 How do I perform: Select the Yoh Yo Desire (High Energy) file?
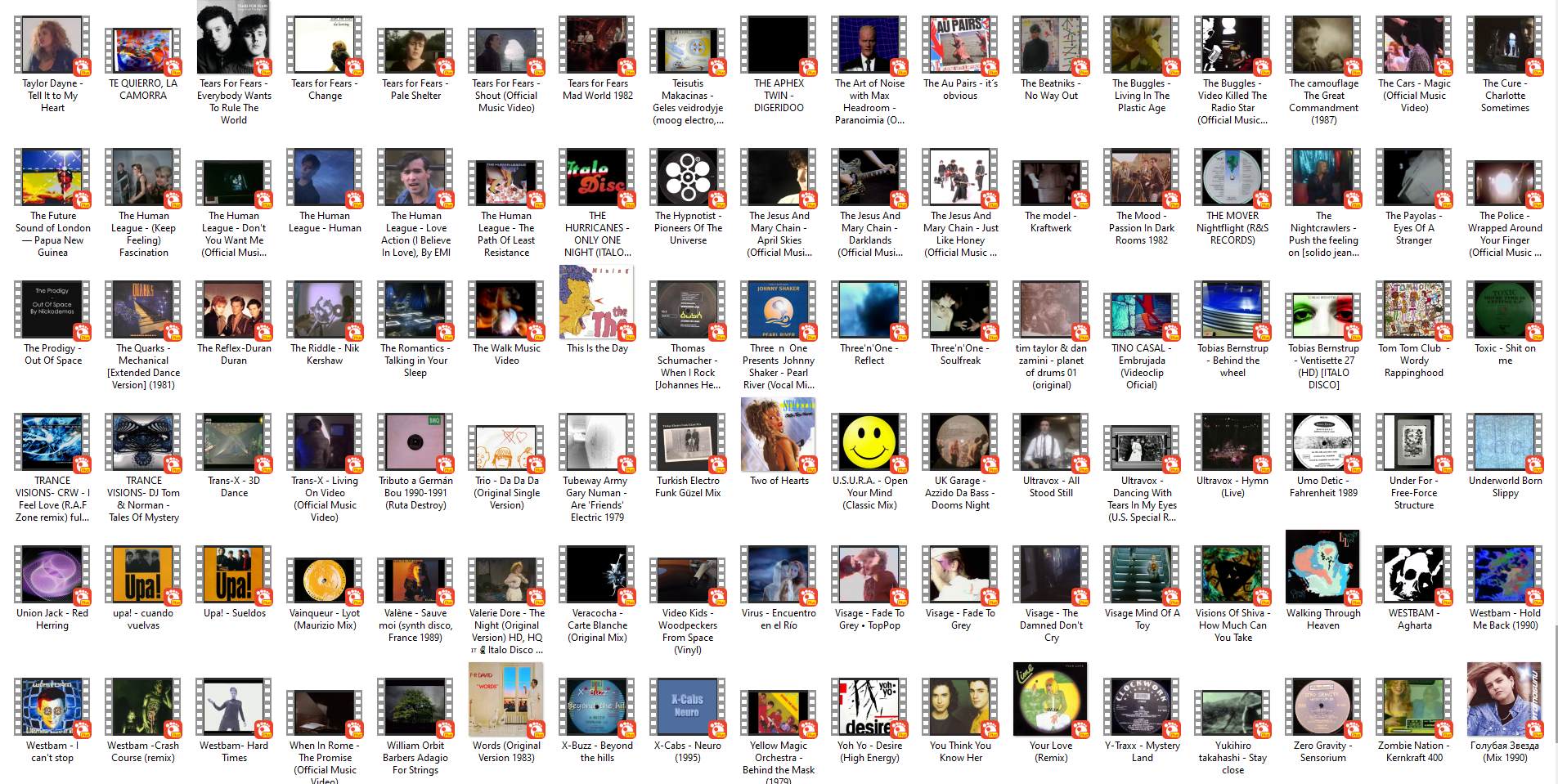coord(869,708)
